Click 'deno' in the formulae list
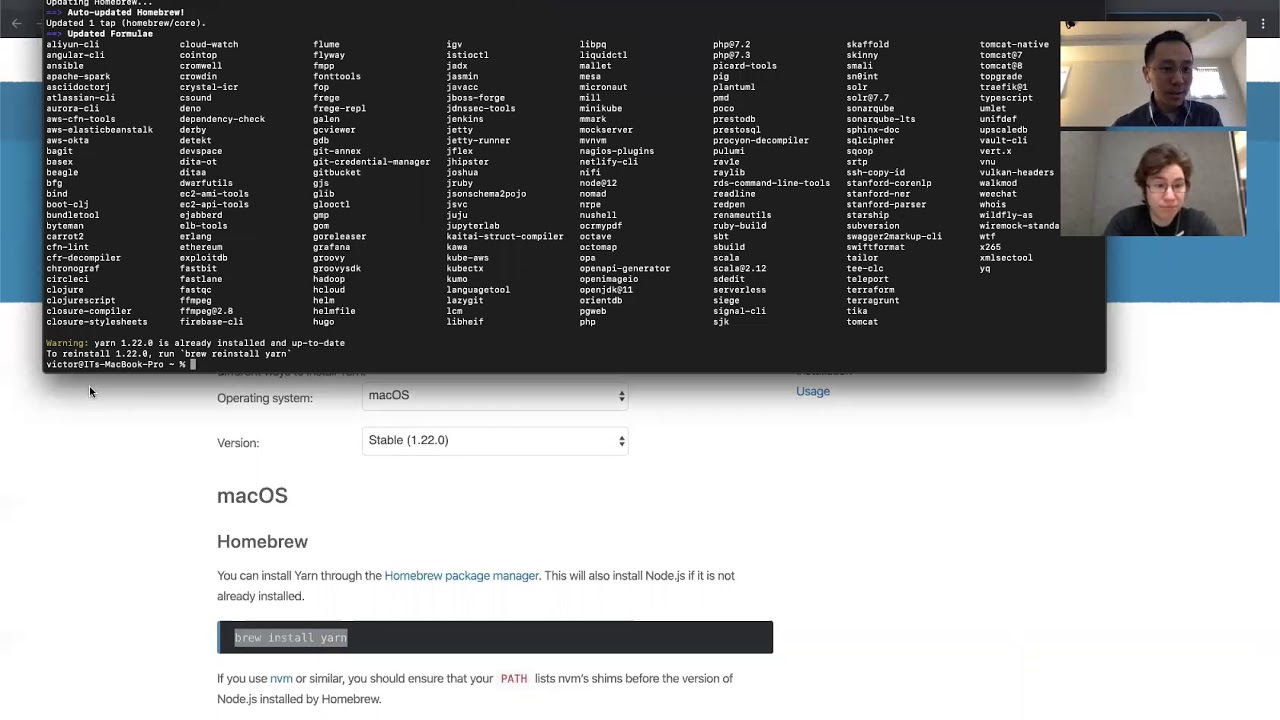Screen dimensions: 1280x720 pos(190,109)
